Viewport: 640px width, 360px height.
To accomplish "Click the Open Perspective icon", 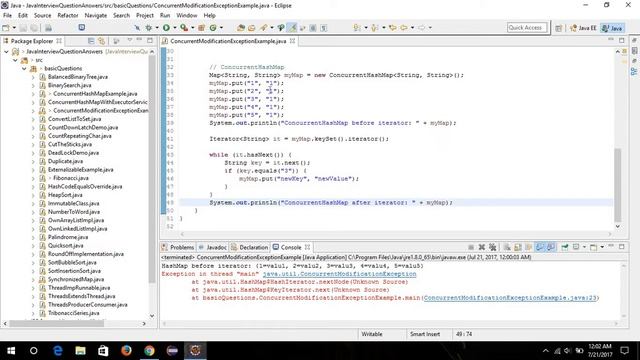I will point(558,28).
